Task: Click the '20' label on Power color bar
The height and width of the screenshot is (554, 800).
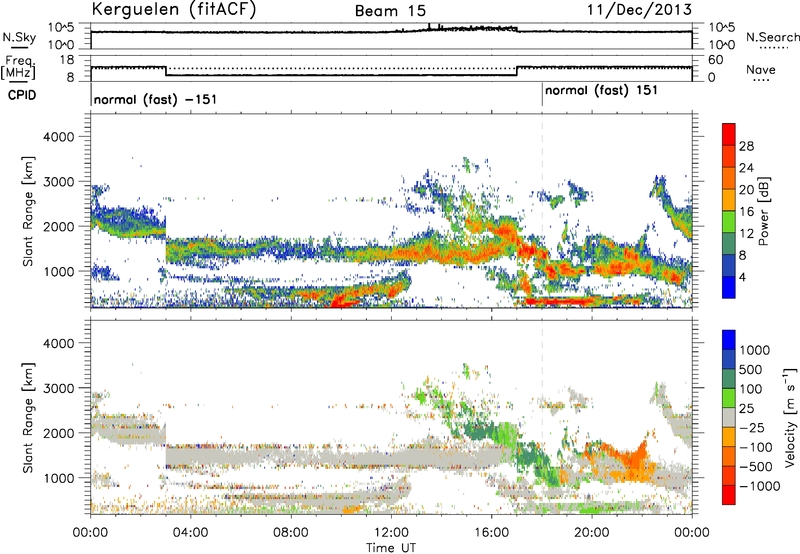Action: coord(746,190)
